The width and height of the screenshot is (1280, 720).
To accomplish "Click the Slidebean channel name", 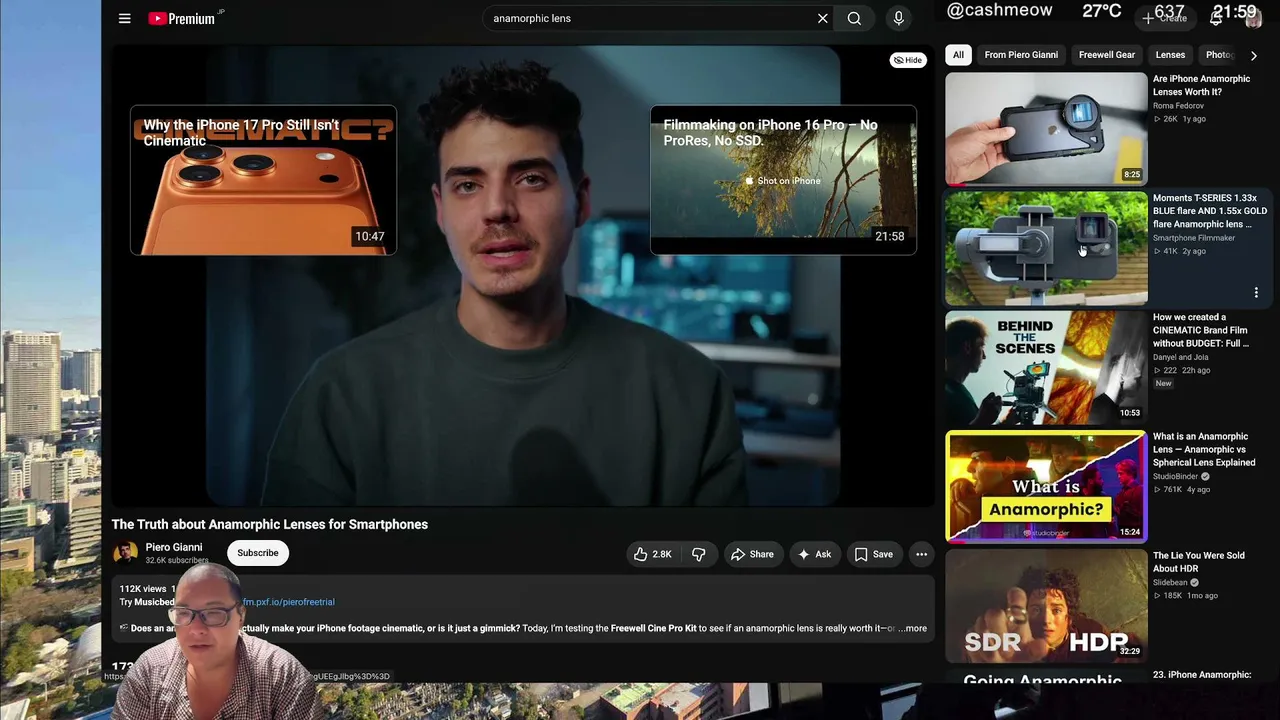I will coord(1170,582).
